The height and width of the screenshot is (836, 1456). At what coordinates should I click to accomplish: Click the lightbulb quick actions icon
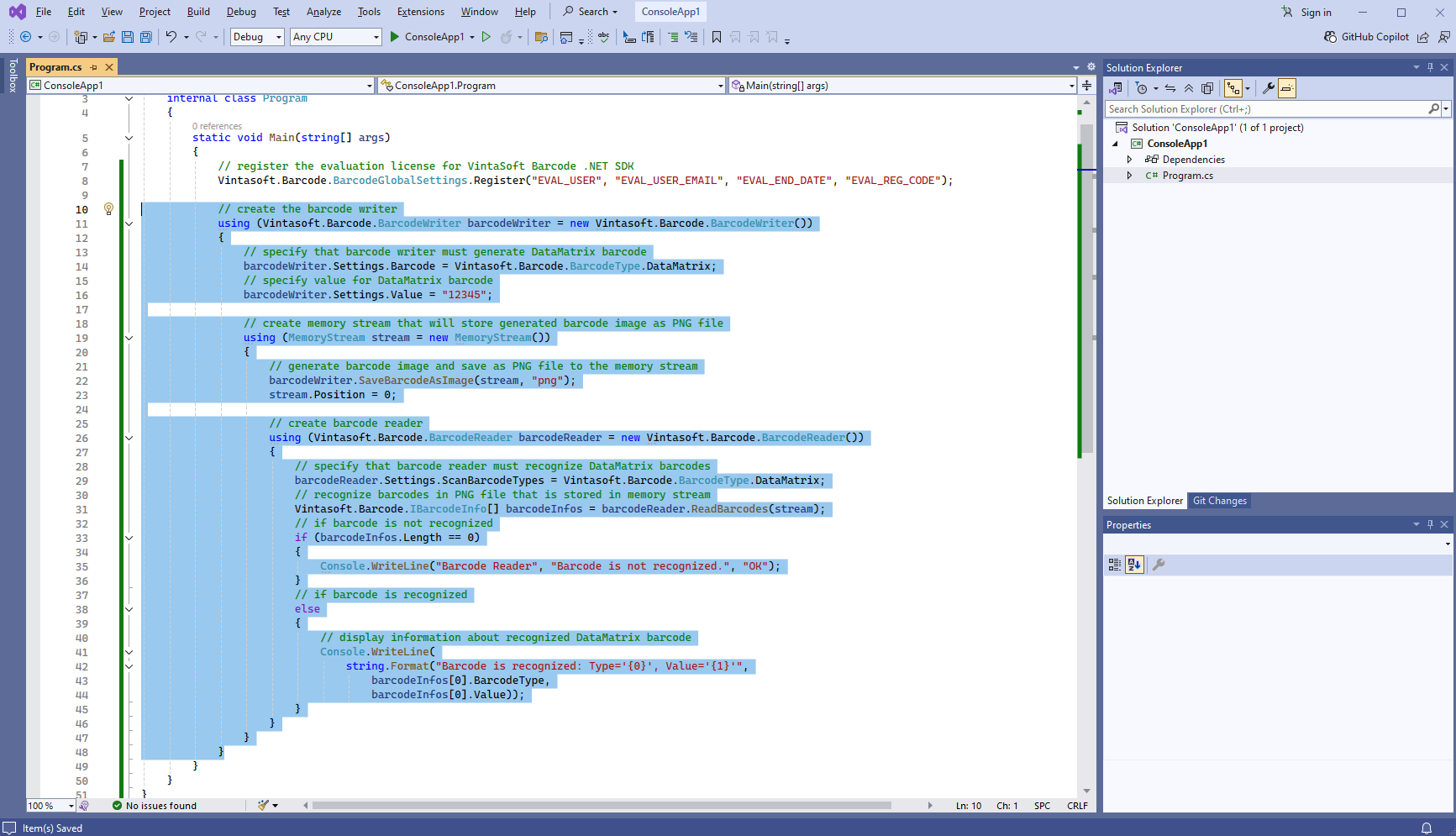pos(108,209)
